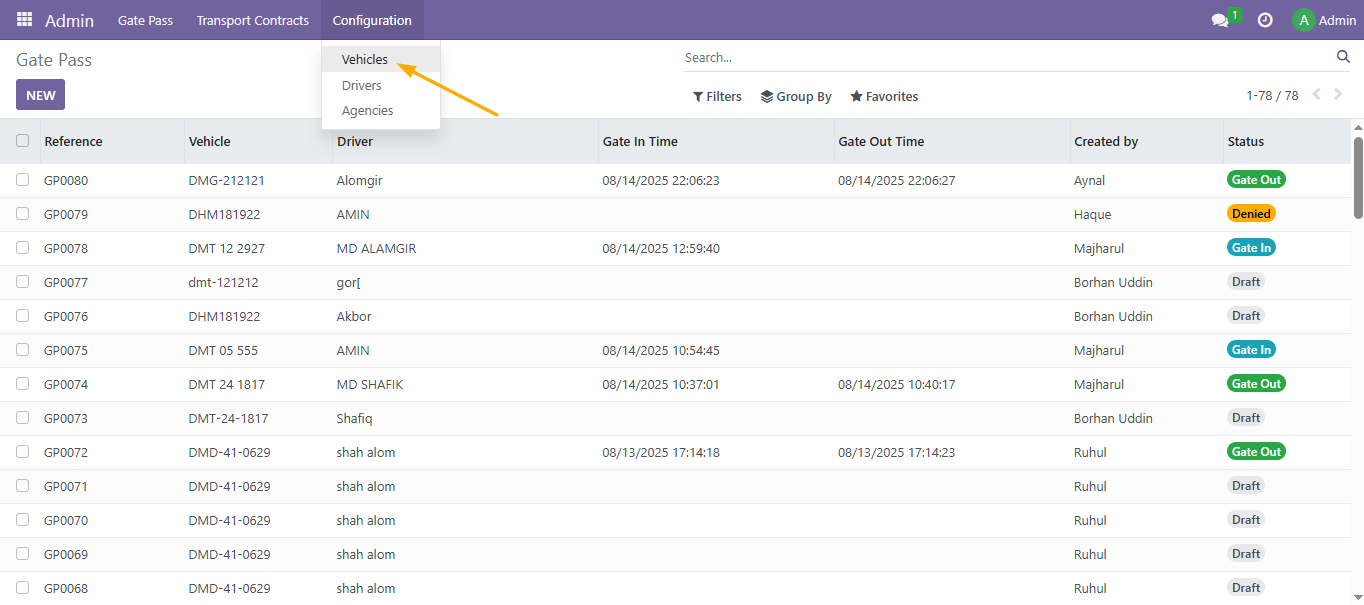Click the Admin user avatar
This screenshot has height=605, width=1364.
(x=1303, y=20)
